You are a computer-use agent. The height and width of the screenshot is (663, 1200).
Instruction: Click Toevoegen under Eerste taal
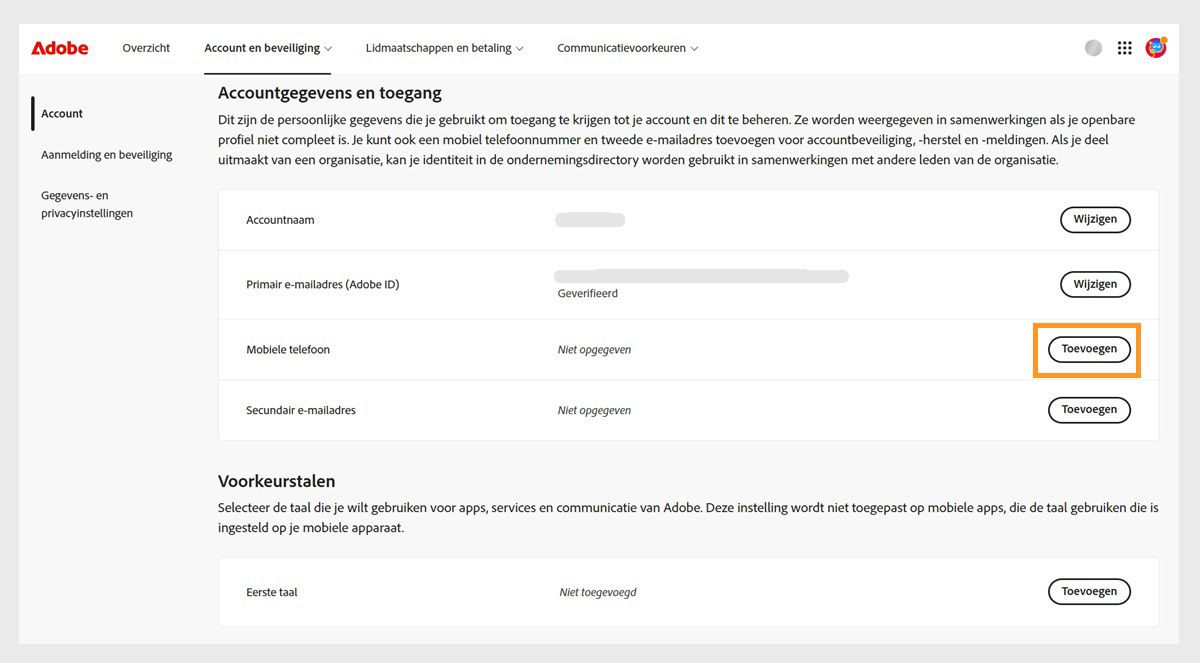1089,591
